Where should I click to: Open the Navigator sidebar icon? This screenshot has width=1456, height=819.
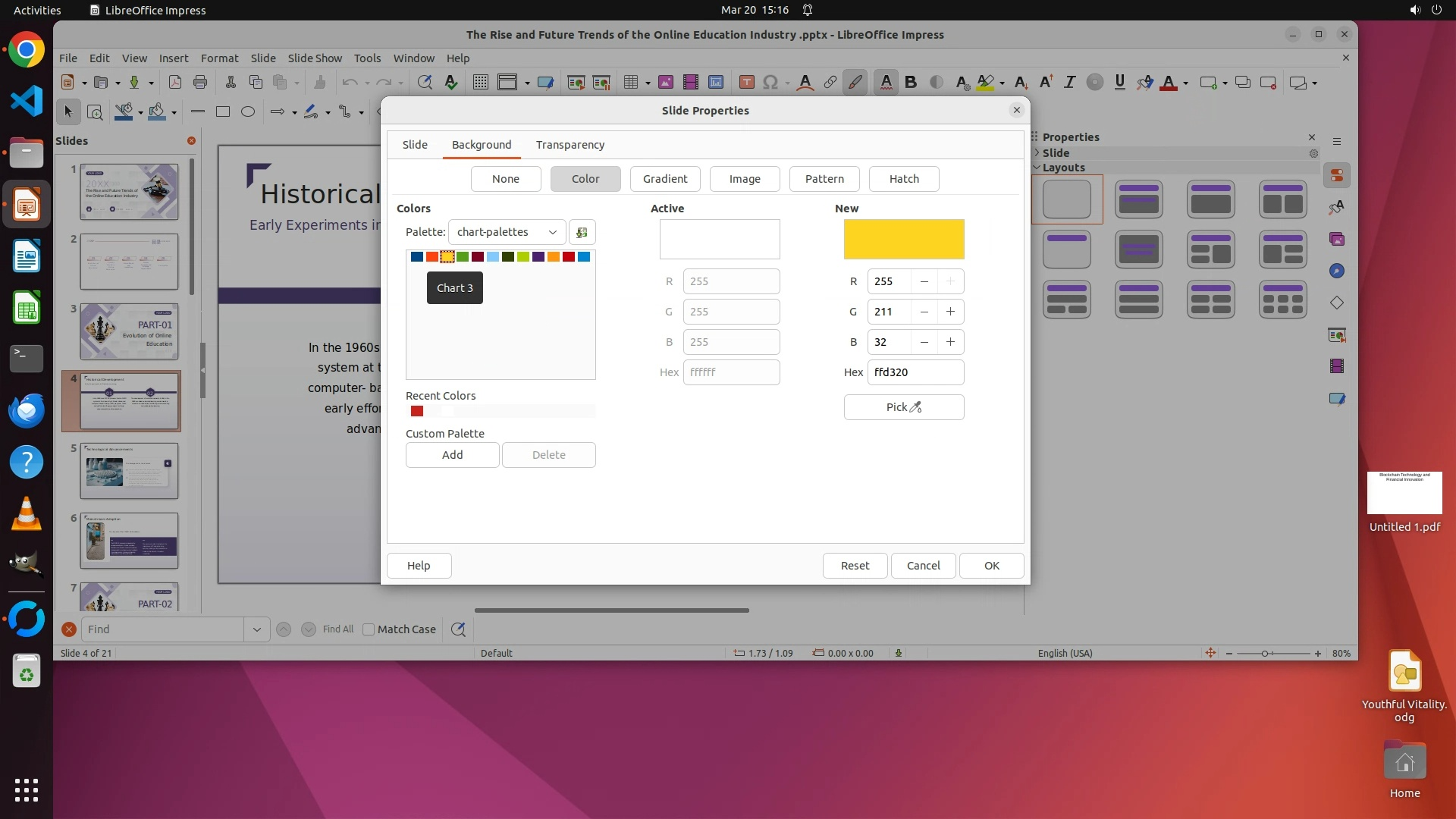click(x=1336, y=271)
